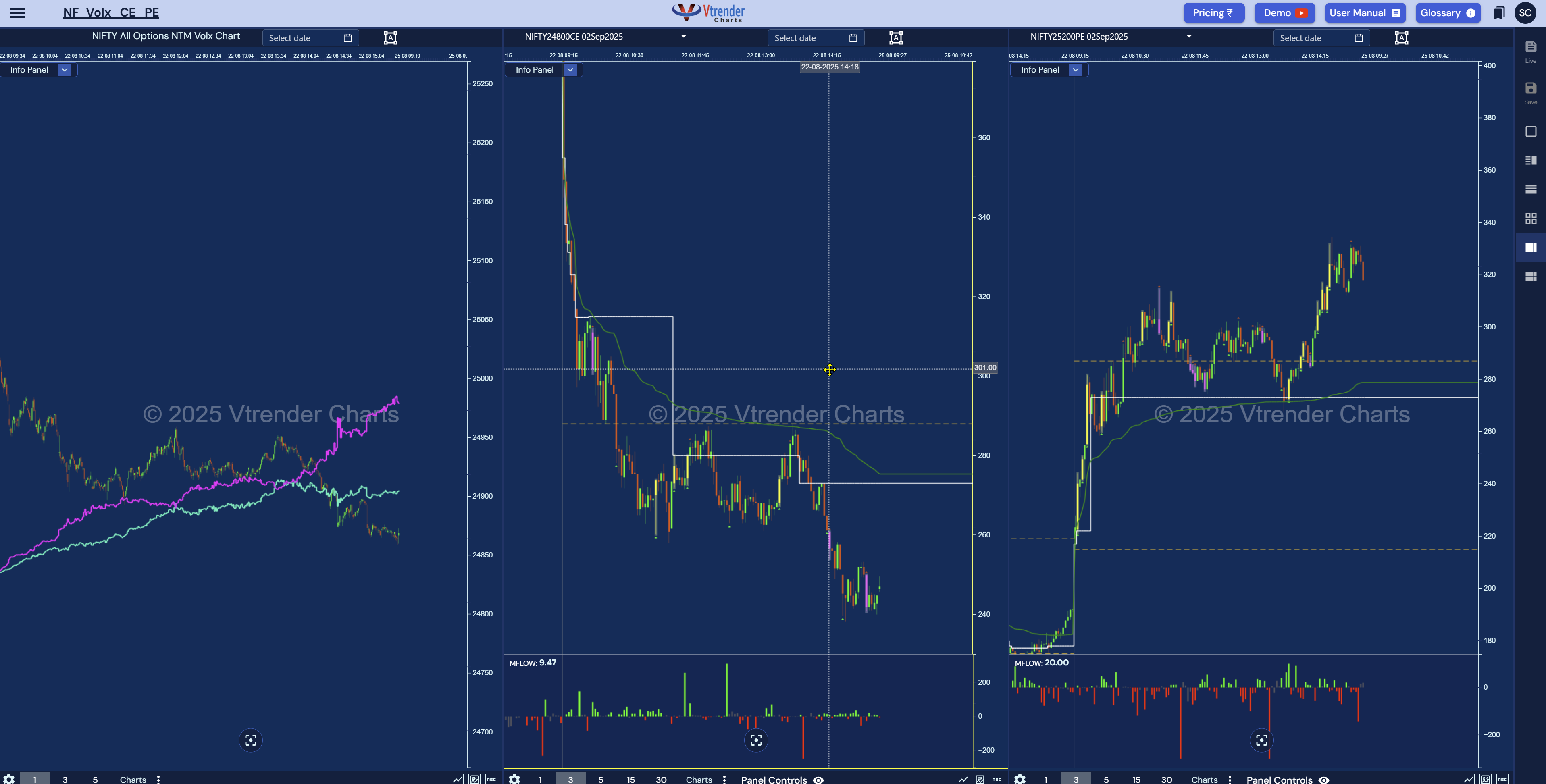1546x784 pixels.
Task: Open the User Manual button
Action: [1365, 12]
